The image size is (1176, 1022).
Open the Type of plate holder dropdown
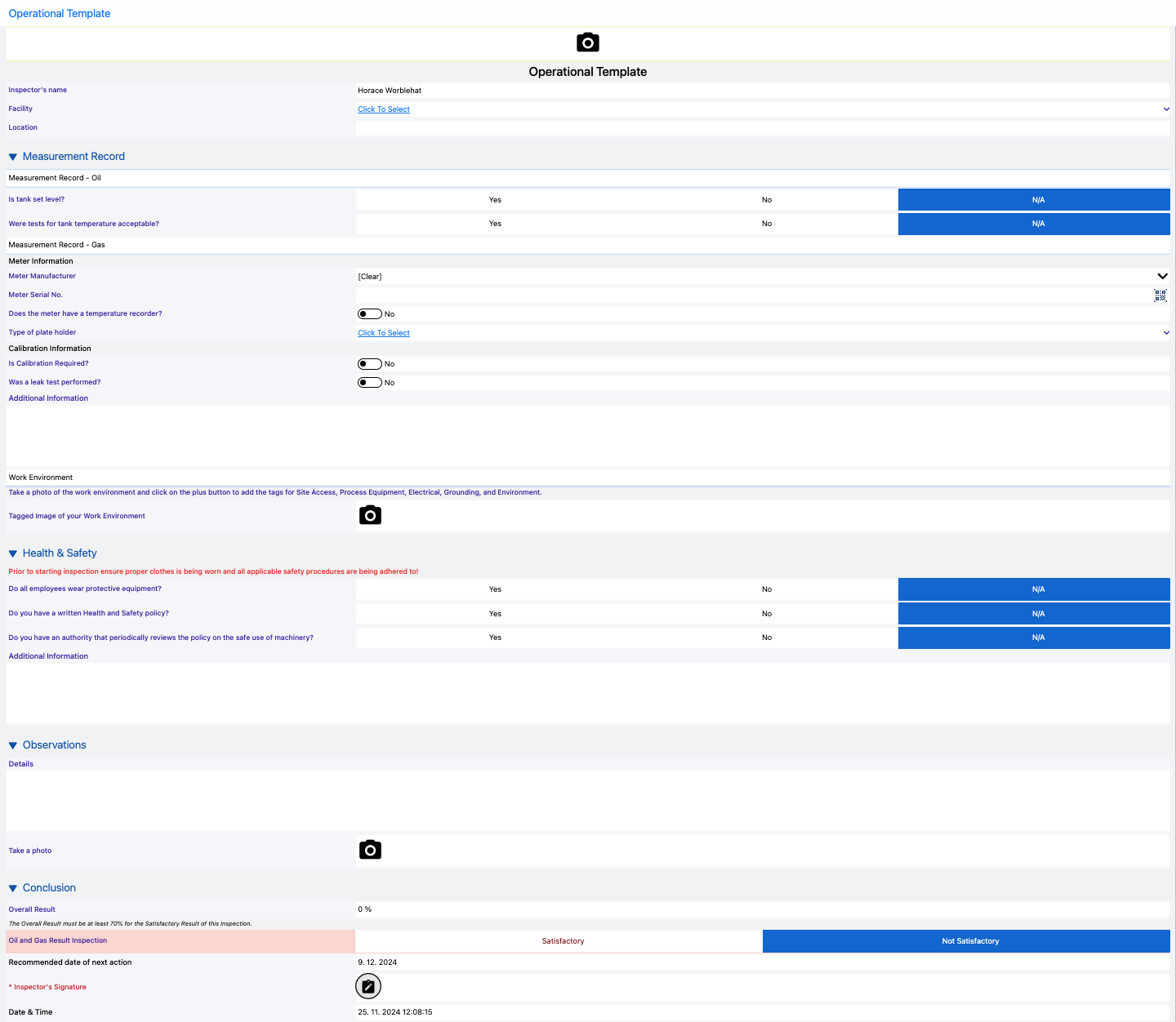point(384,333)
